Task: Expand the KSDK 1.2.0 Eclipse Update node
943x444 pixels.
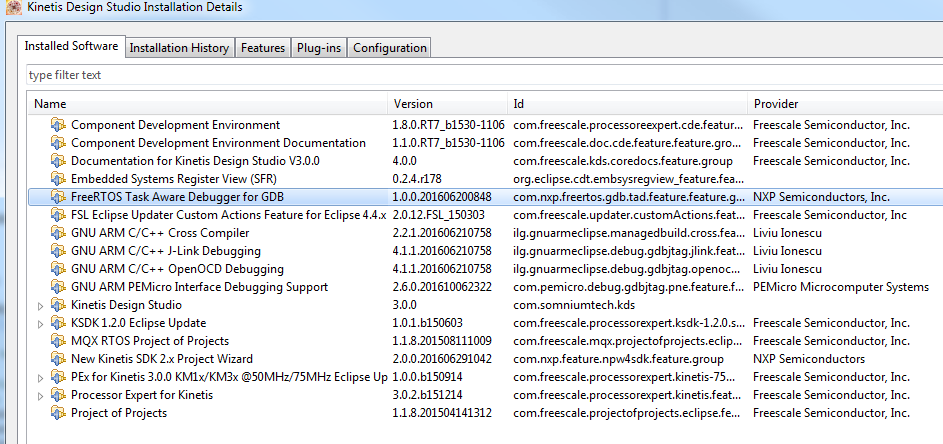Action: pyautogui.click(x=40, y=323)
